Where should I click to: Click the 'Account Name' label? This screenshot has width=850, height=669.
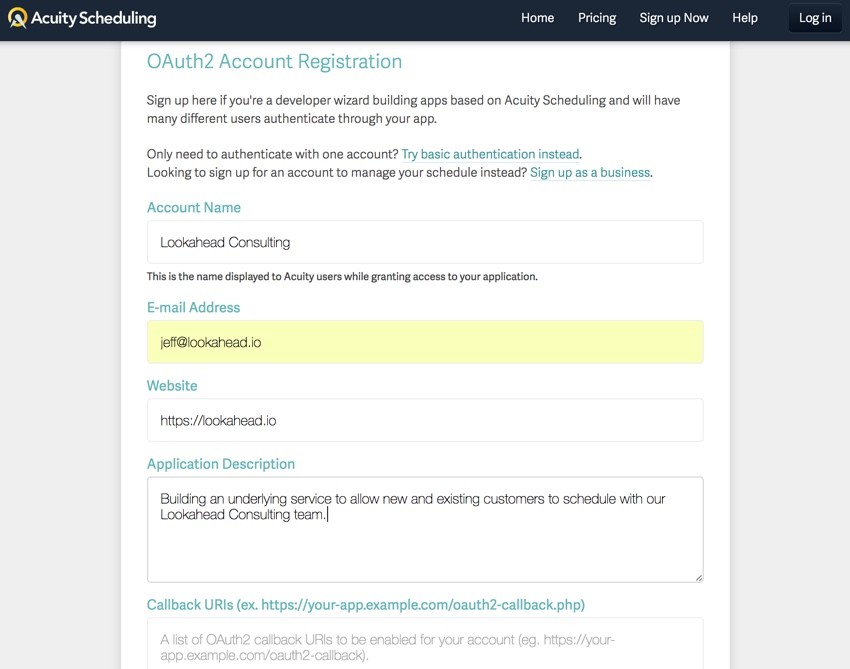click(194, 208)
